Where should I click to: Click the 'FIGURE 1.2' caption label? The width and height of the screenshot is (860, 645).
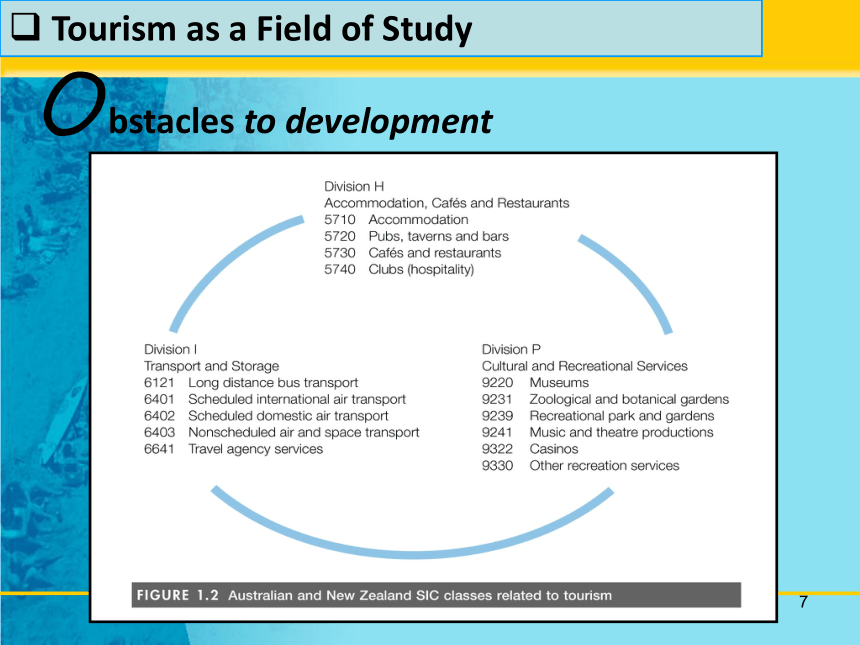point(178,595)
